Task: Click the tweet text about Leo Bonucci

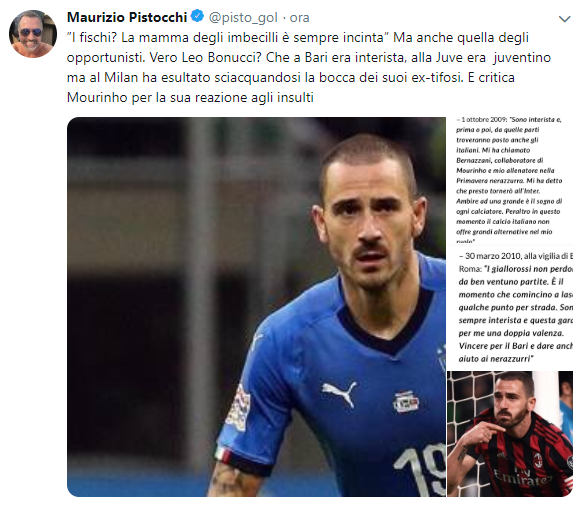Action: tap(309, 67)
